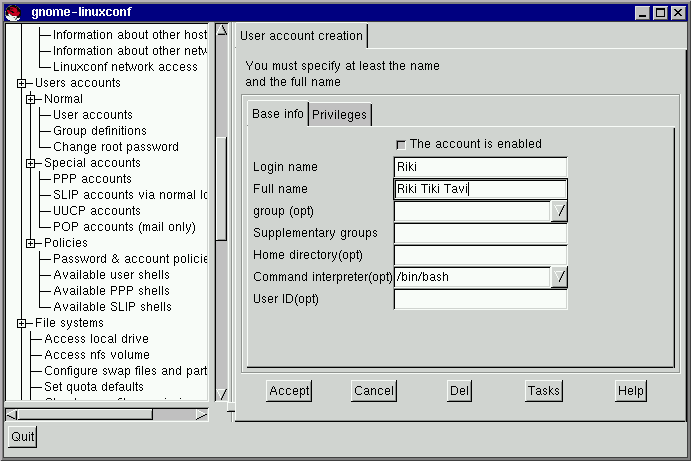Click the Red Hat icon in title bar
691x461 pixels.
pos(13,12)
